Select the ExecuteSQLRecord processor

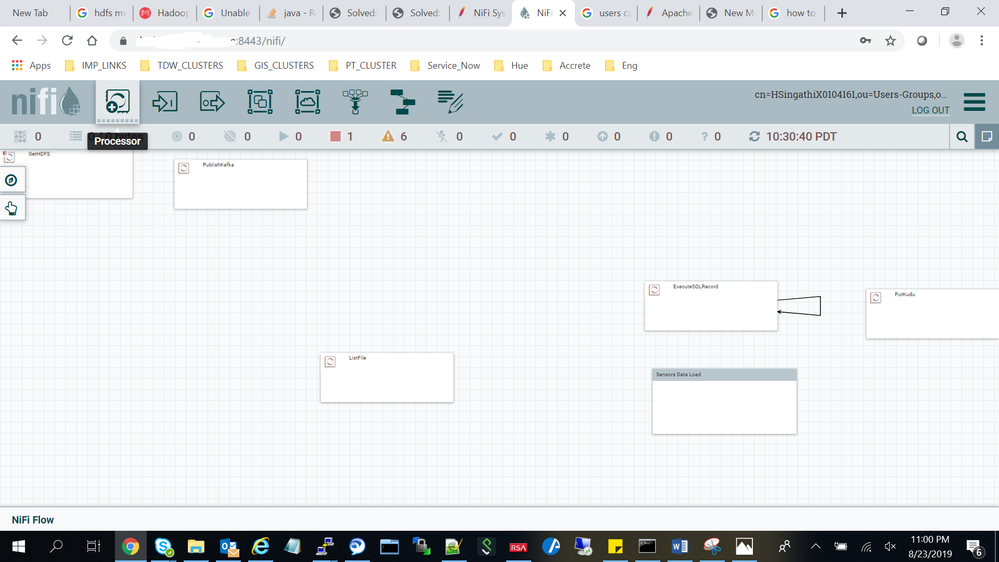tap(711, 306)
